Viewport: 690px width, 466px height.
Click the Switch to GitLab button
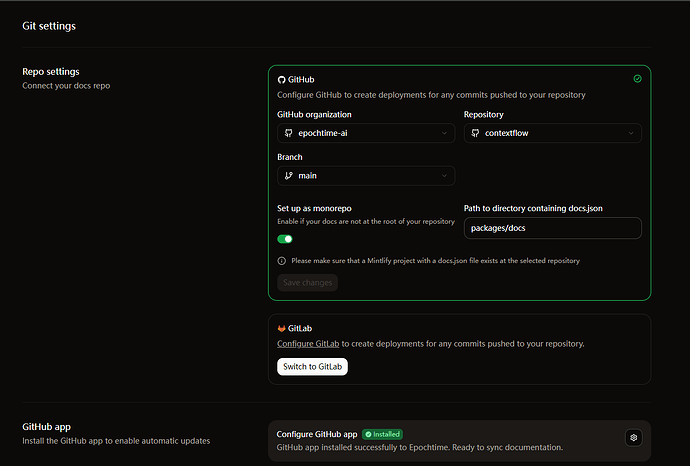click(312, 367)
